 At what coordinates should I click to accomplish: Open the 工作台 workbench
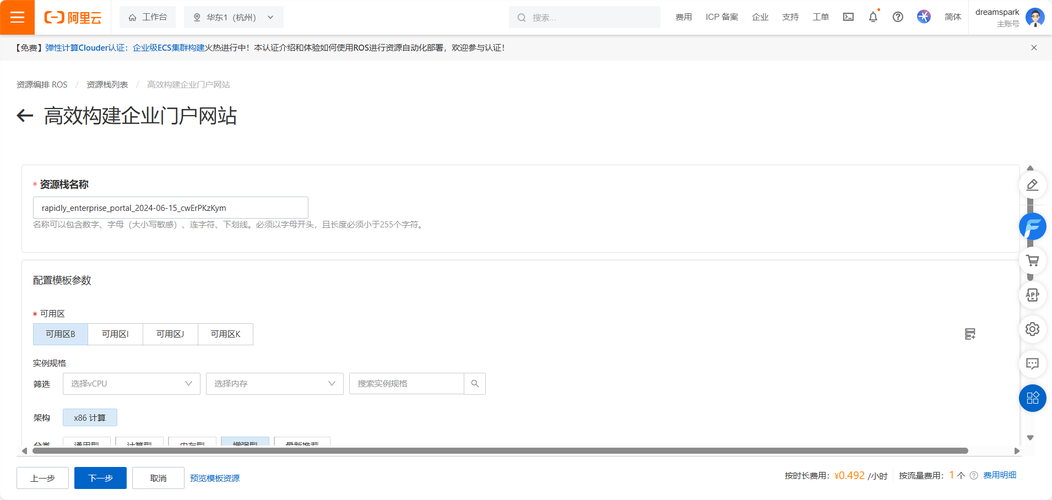[x=147, y=17]
